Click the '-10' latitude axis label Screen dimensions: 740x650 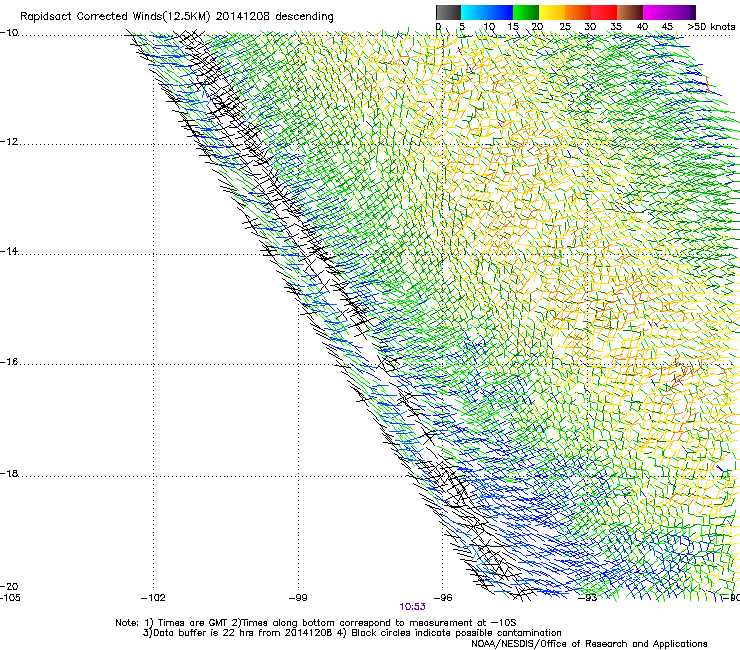point(9,33)
